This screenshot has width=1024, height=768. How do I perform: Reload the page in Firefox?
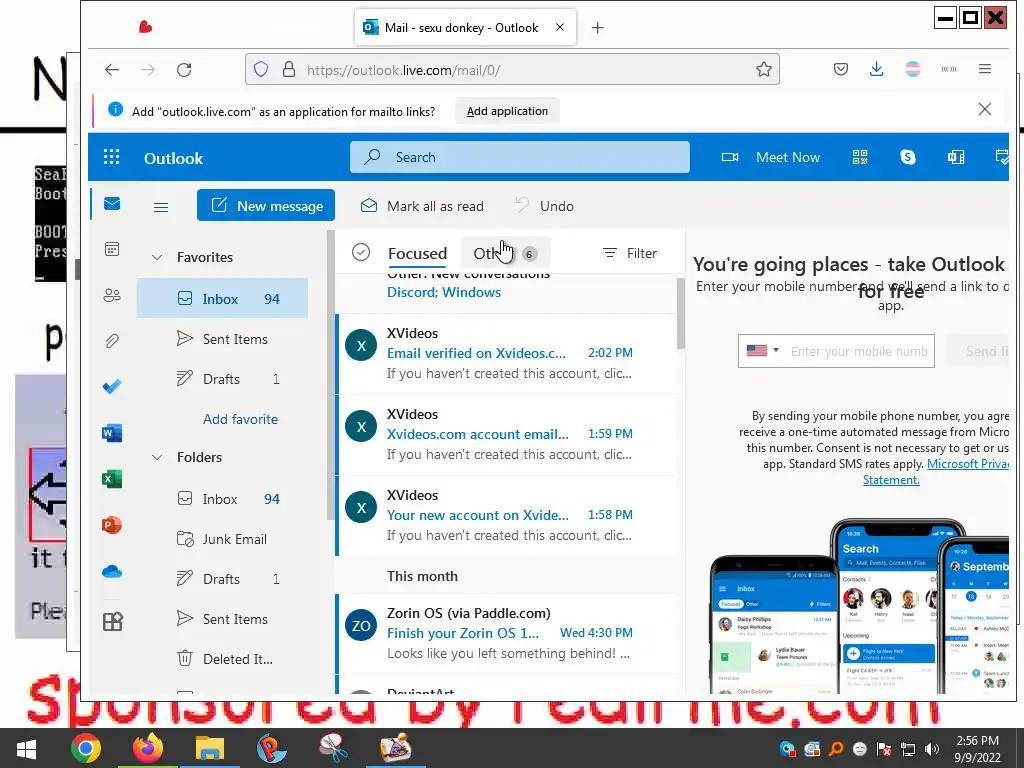coord(184,70)
